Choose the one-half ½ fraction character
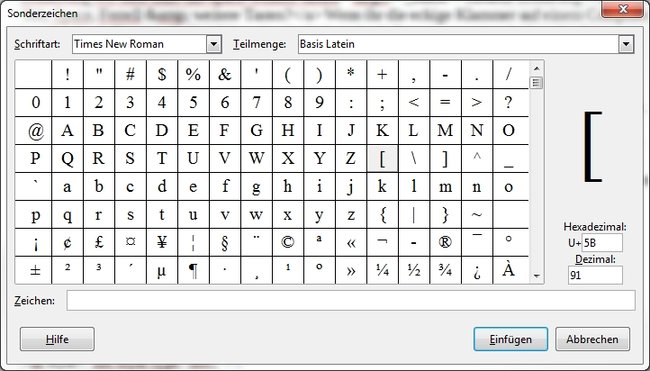This screenshot has height=371, width=650. [414, 270]
